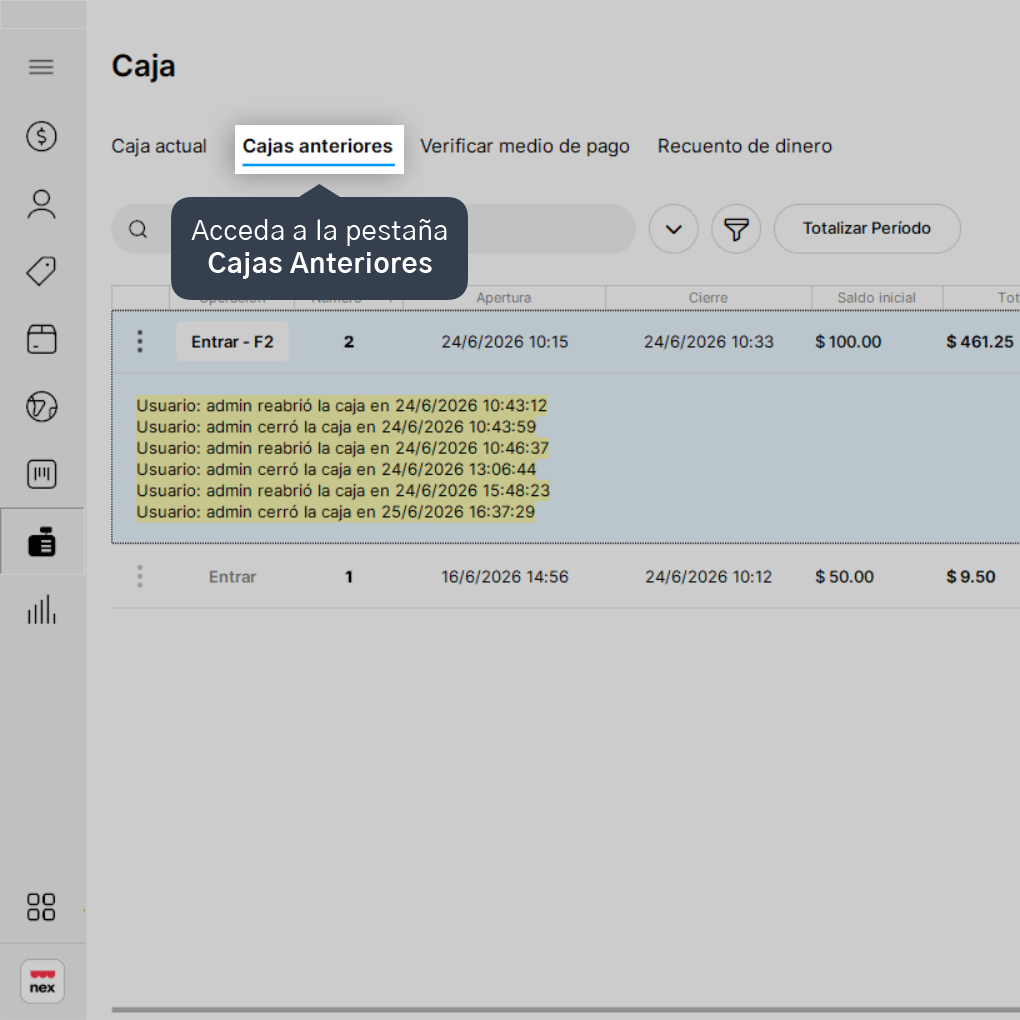Open the bar chart reports icon
This screenshot has width=1020, height=1020.
41,610
